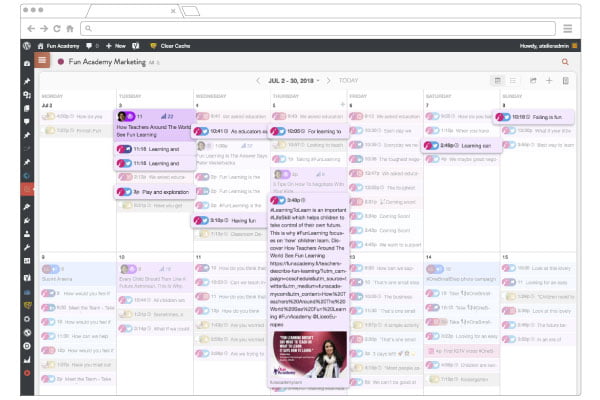The width and height of the screenshot is (600, 400).
Task: Open the Howdy user account menu
Action: (x=548, y=46)
